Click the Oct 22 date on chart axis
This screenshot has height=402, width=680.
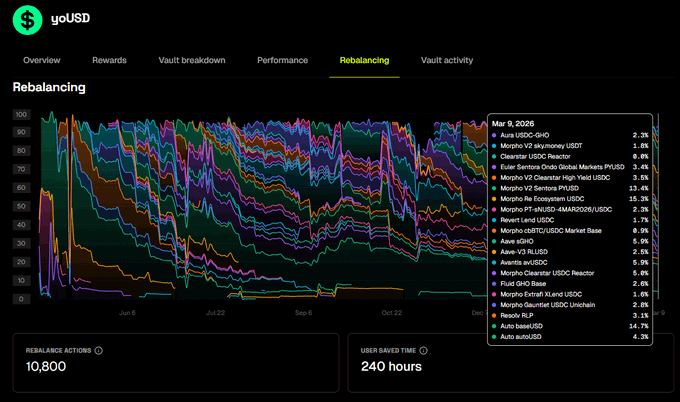[391, 312]
